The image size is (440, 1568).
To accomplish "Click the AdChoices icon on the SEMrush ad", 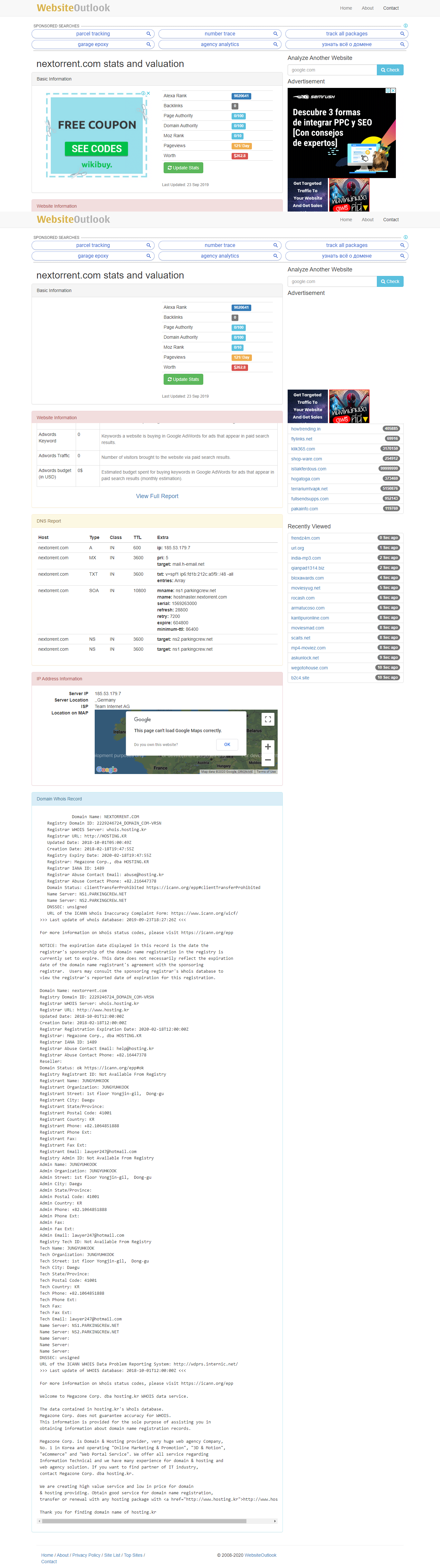I will [388, 91].
